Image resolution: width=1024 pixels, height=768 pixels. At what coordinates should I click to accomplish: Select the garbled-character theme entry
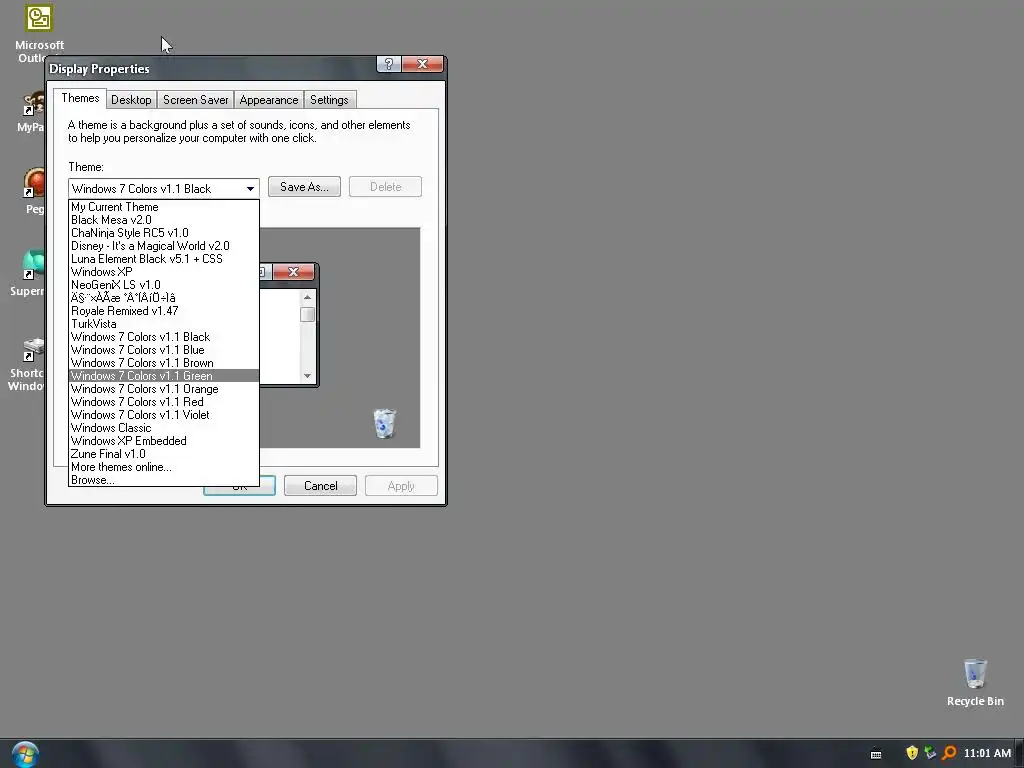tap(164, 298)
